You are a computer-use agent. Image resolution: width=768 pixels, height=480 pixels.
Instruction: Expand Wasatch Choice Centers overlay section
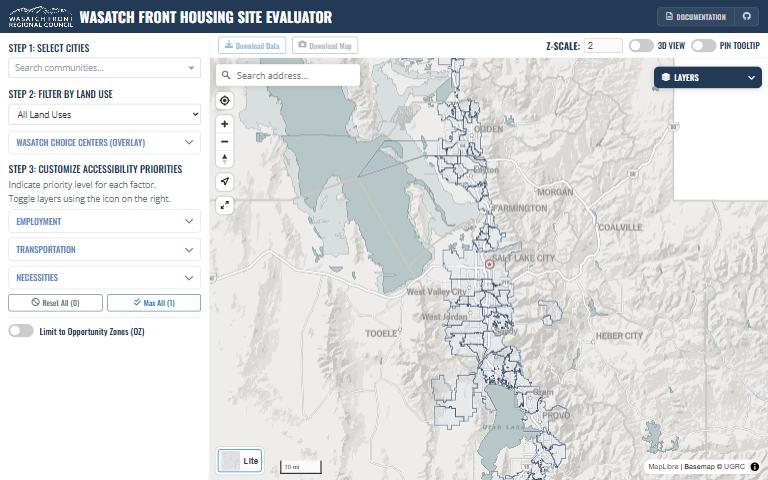click(104, 143)
